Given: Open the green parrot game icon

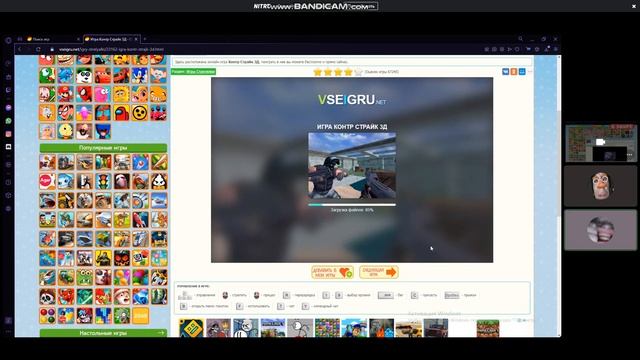Looking at the screenshot, I should coord(47,75).
